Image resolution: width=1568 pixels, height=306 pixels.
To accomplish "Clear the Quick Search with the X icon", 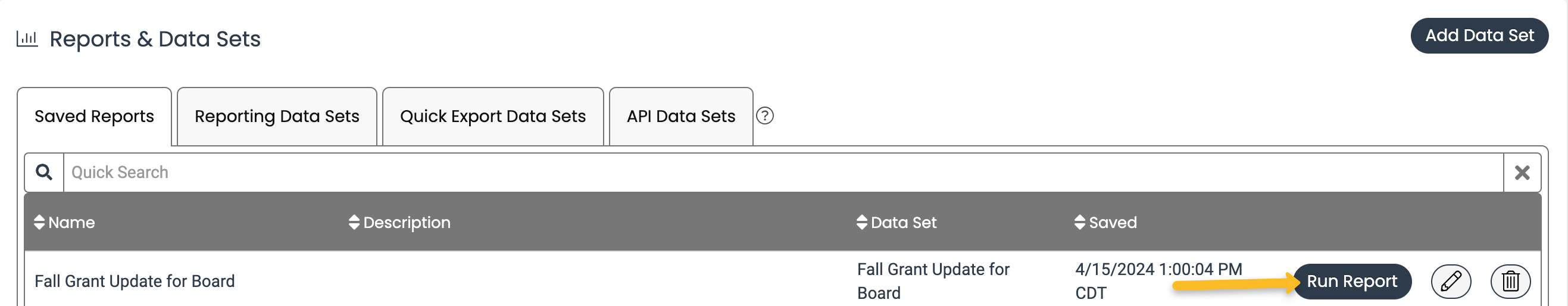I will (1522, 173).
